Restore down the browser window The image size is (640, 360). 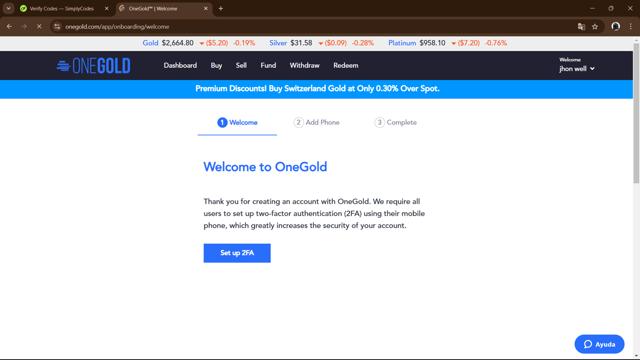click(611, 8)
